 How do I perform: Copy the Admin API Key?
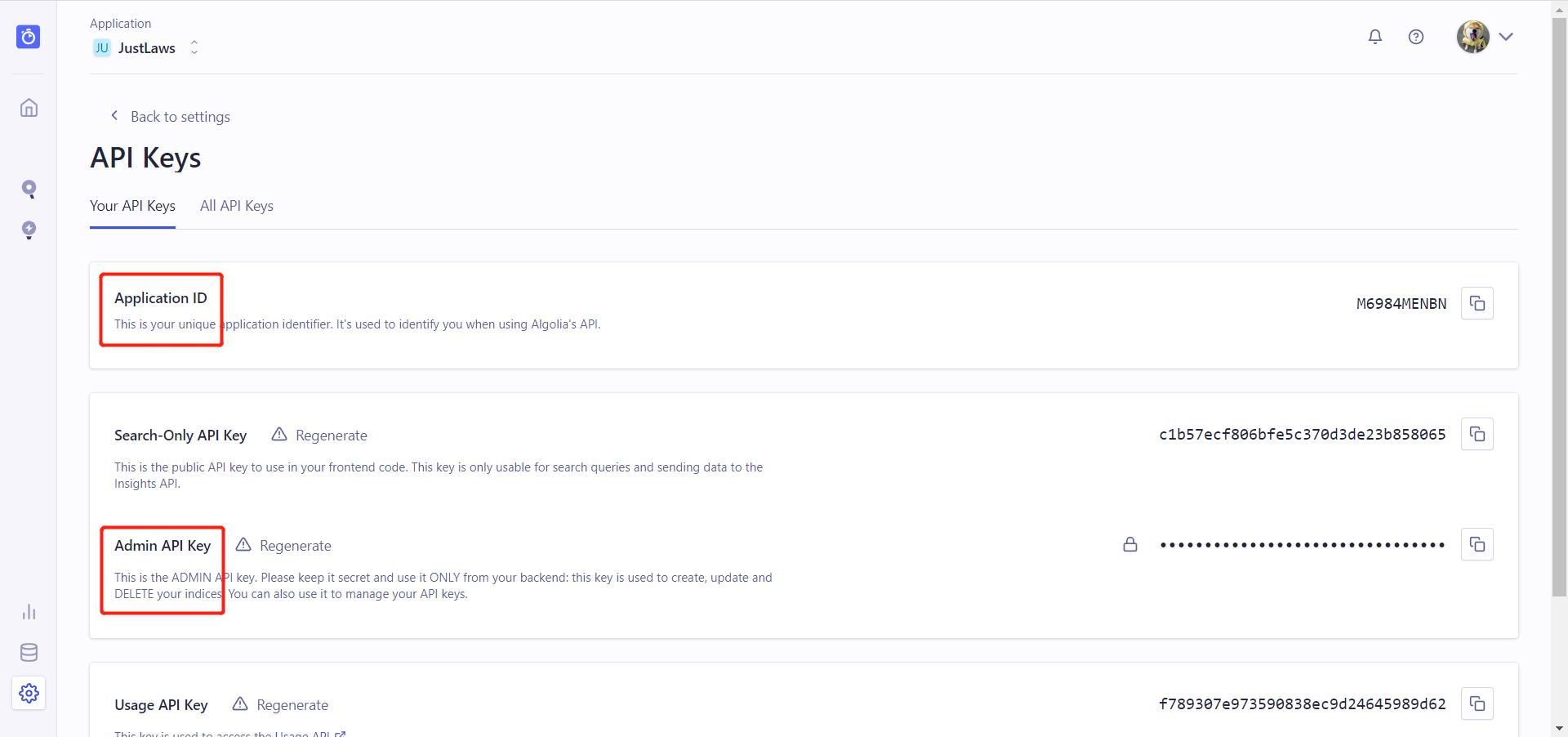coord(1477,544)
